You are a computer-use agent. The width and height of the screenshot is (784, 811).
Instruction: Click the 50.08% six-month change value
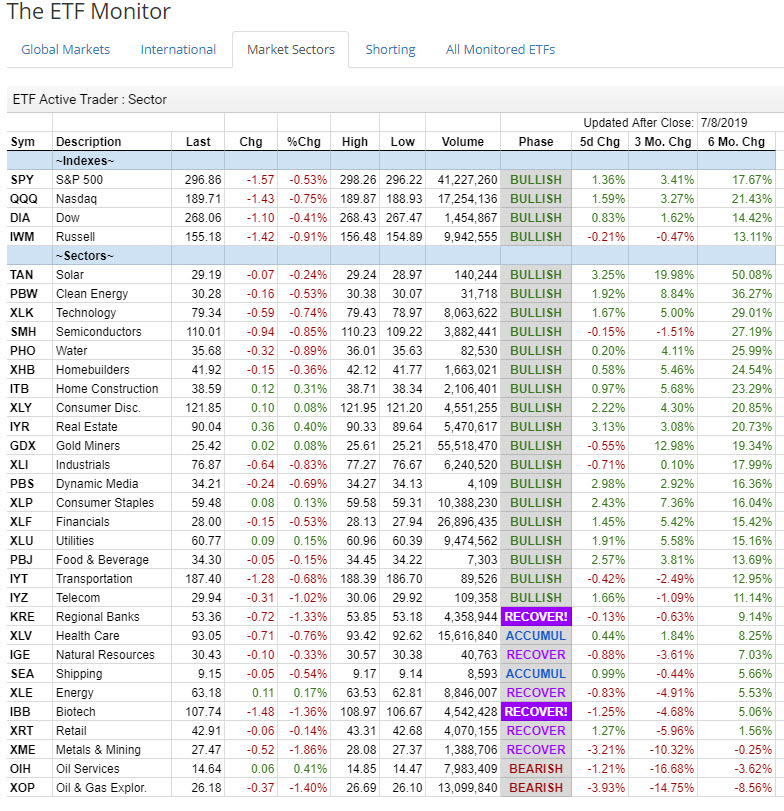click(751, 275)
